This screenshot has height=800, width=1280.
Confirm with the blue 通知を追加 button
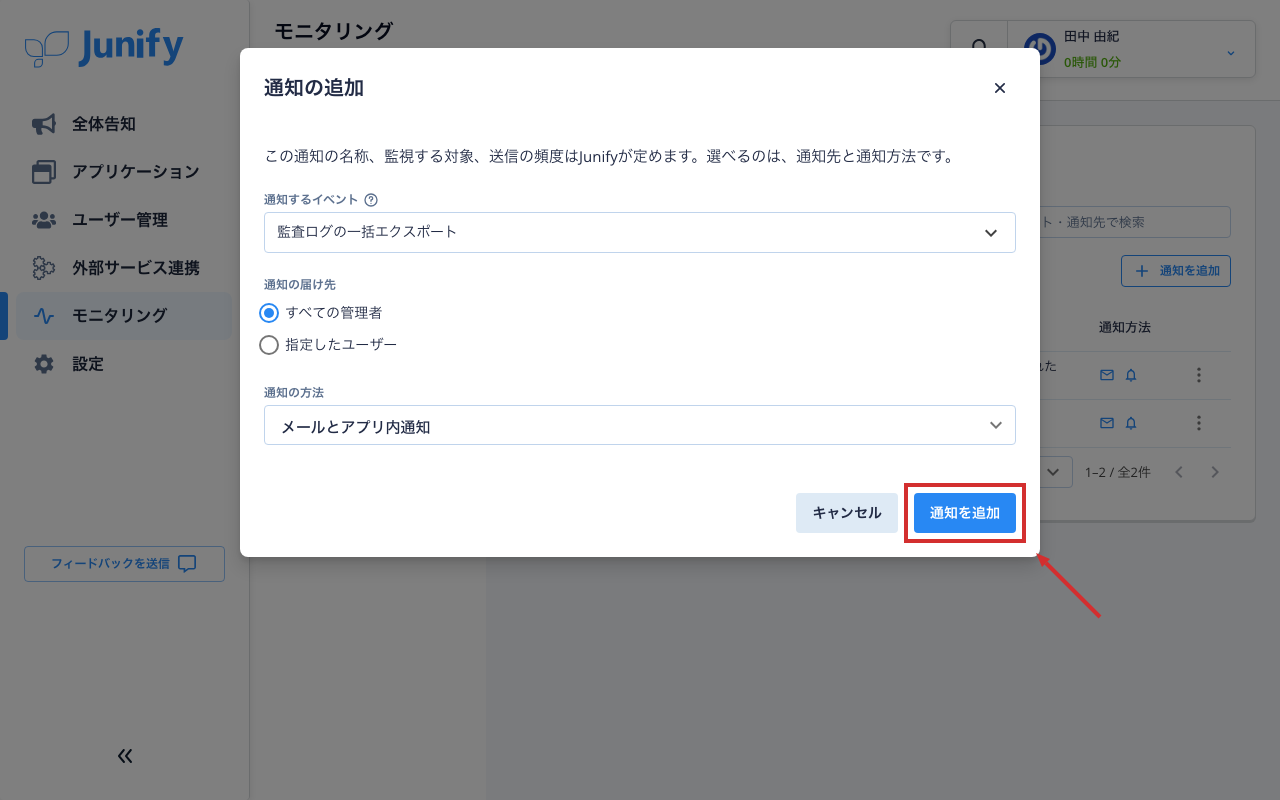point(965,513)
